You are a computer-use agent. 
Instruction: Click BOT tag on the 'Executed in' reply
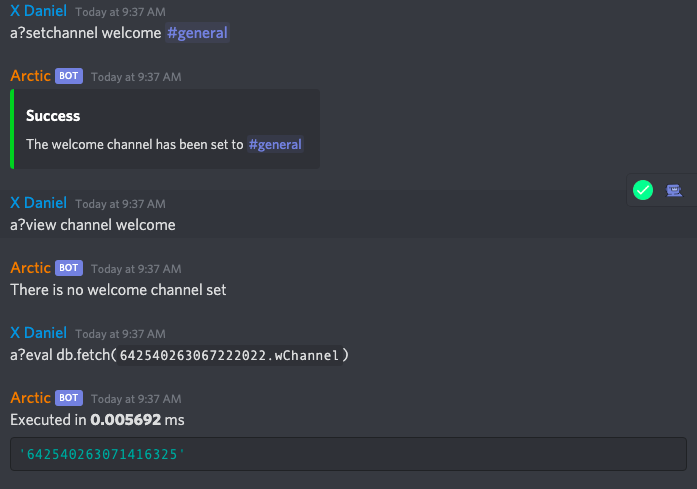69,398
